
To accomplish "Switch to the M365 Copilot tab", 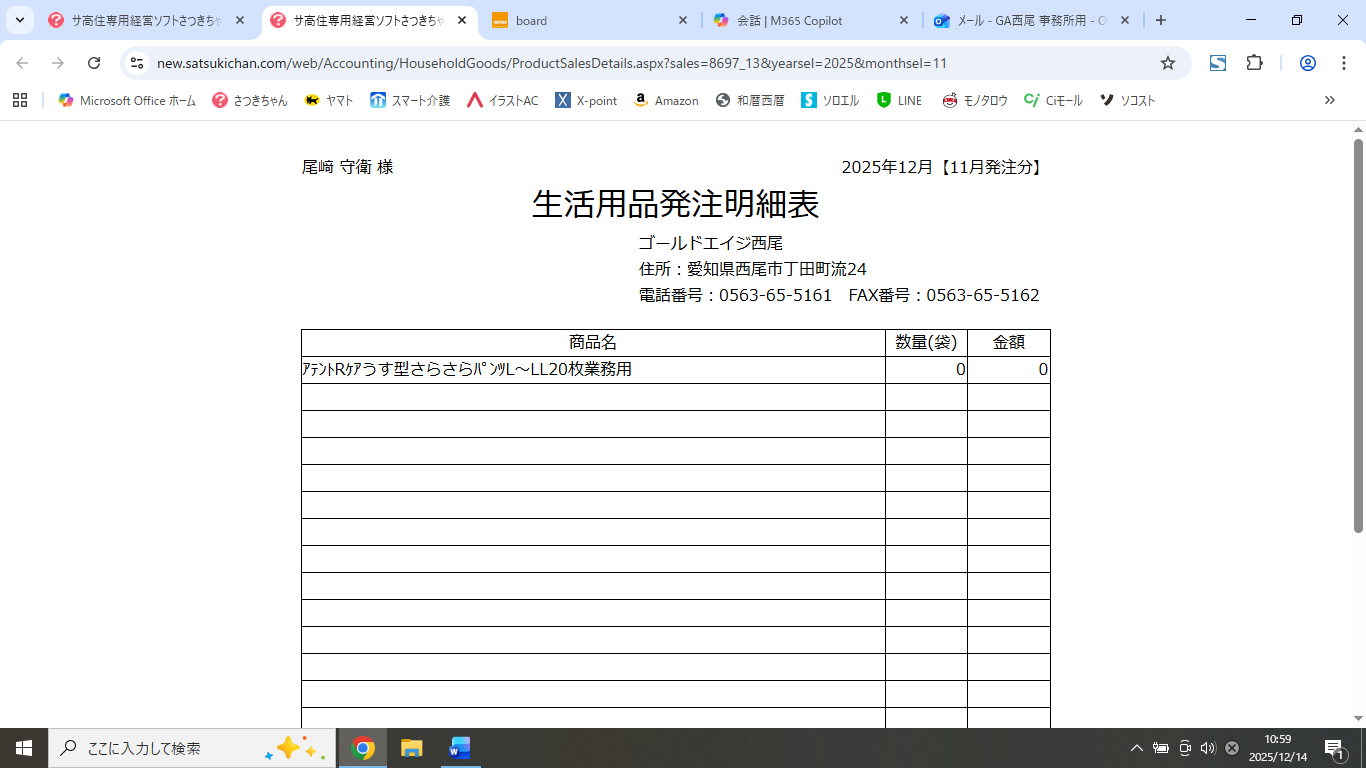I will tap(810, 20).
